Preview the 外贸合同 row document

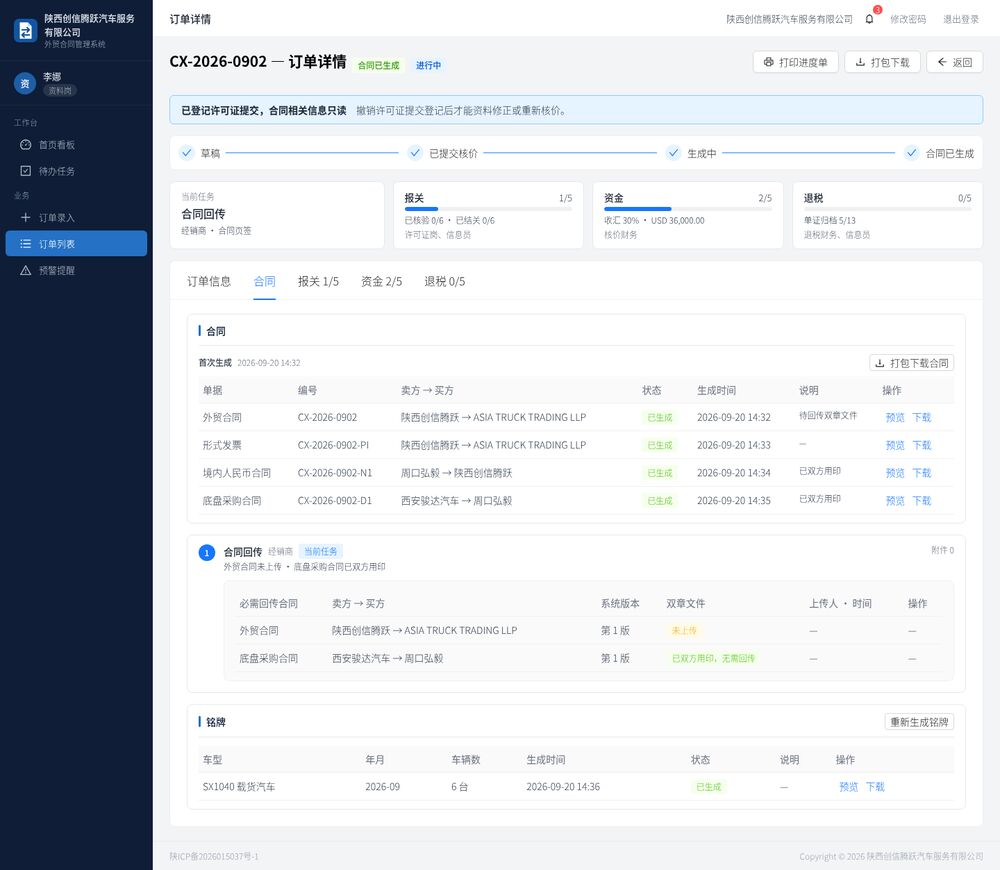[x=895, y=417]
